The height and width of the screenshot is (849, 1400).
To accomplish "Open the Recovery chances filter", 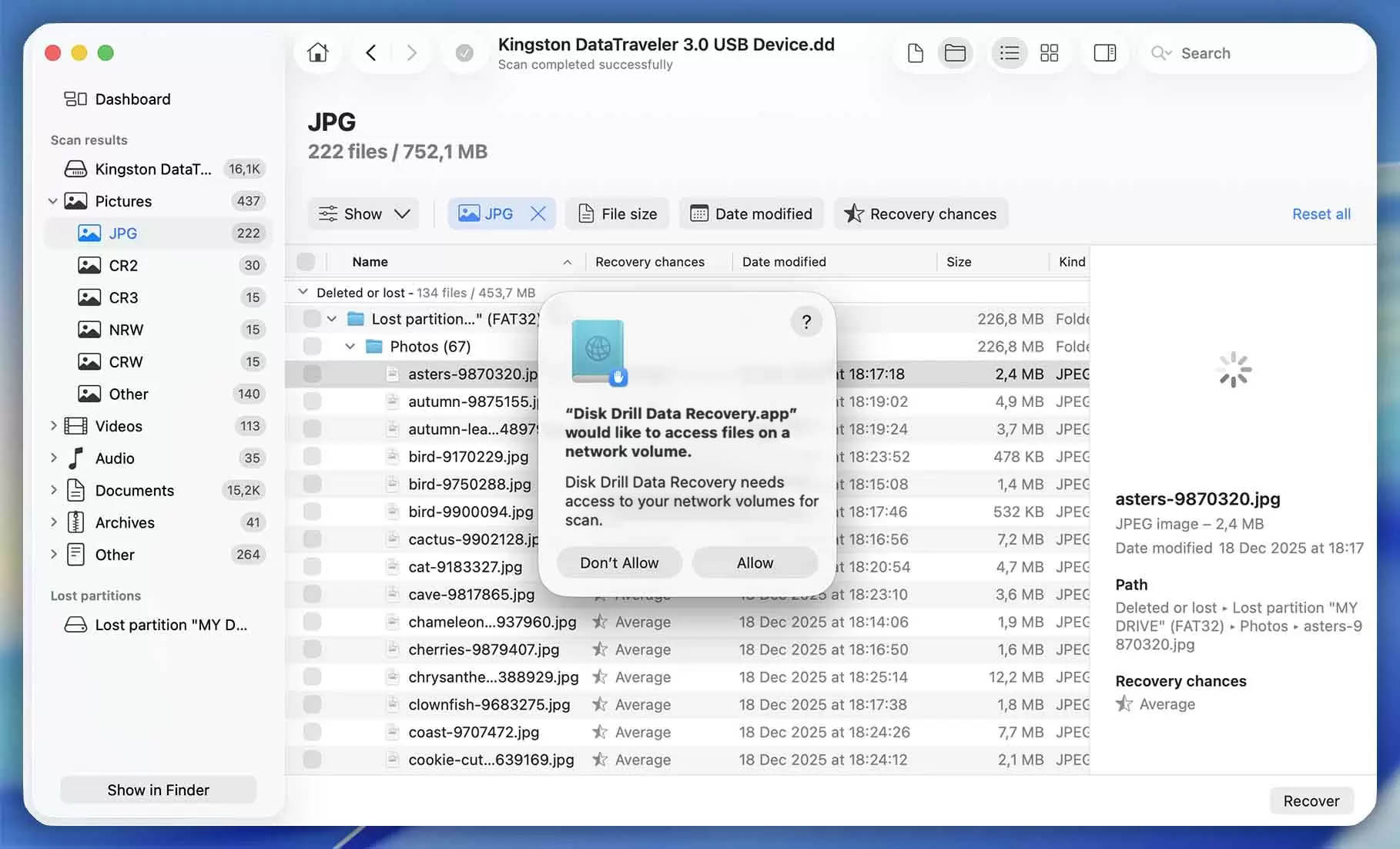I will [x=921, y=213].
